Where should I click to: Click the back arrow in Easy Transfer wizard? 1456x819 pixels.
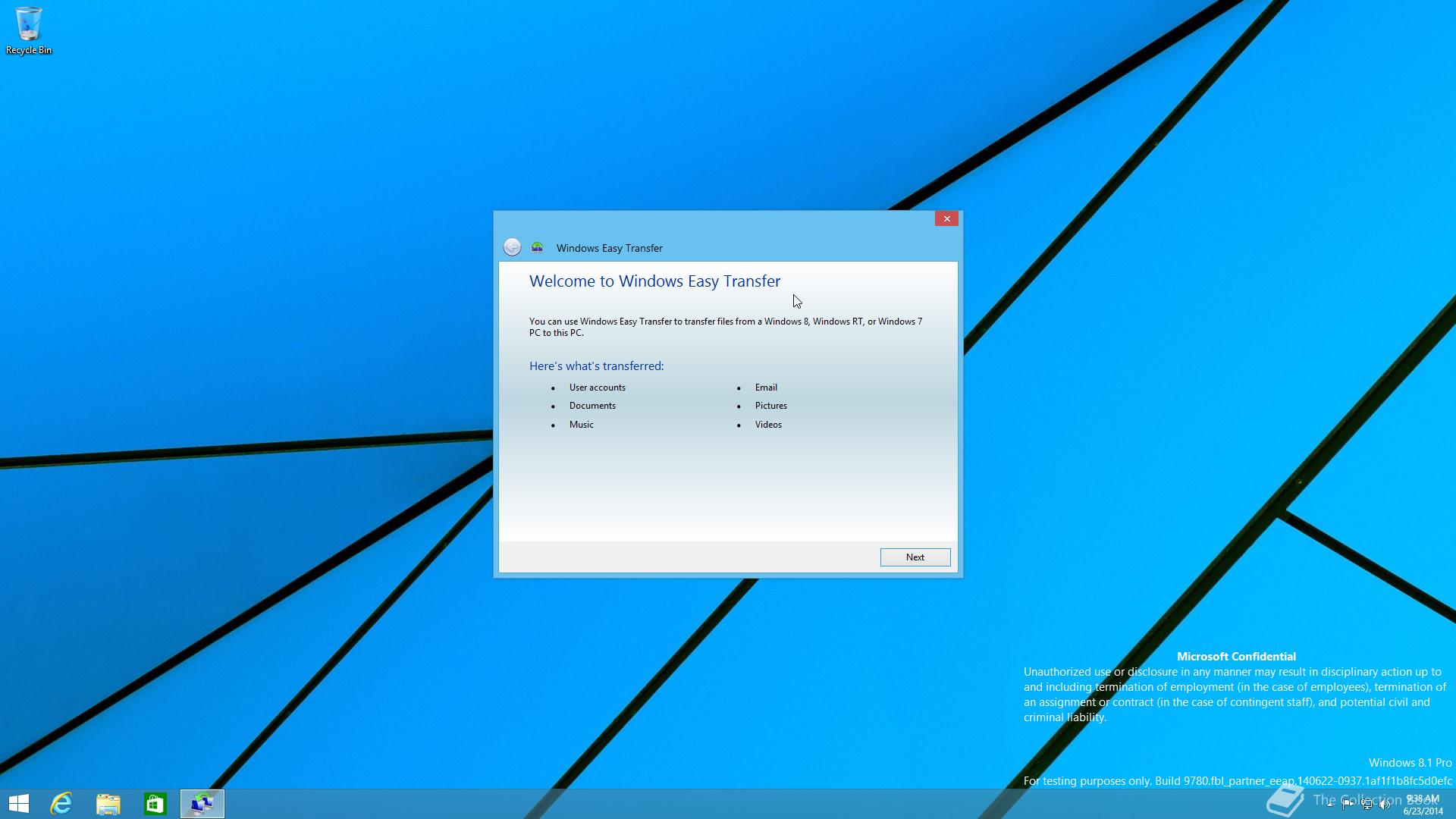coord(512,247)
